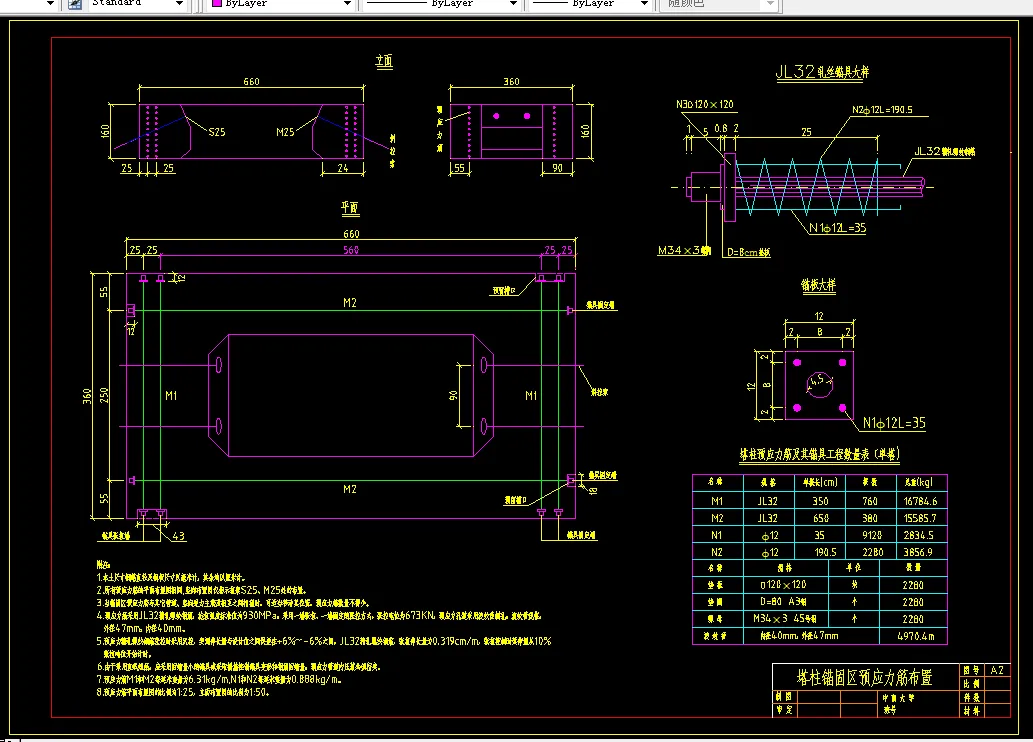The height and width of the screenshot is (742, 1033).
Task: Select the upper M2 tendon label in plan
Action: (x=350, y=302)
